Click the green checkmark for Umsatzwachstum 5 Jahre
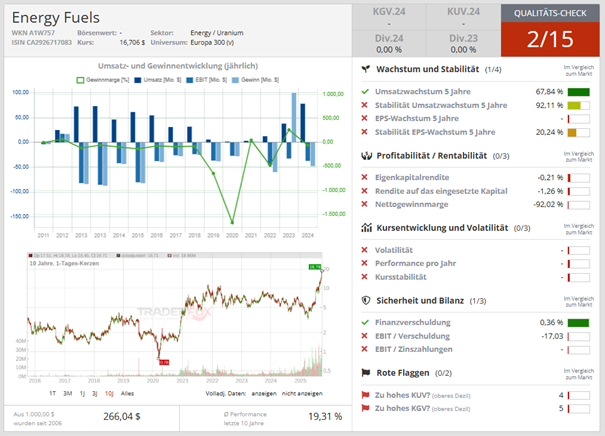The height and width of the screenshot is (436, 605). (x=365, y=92)
